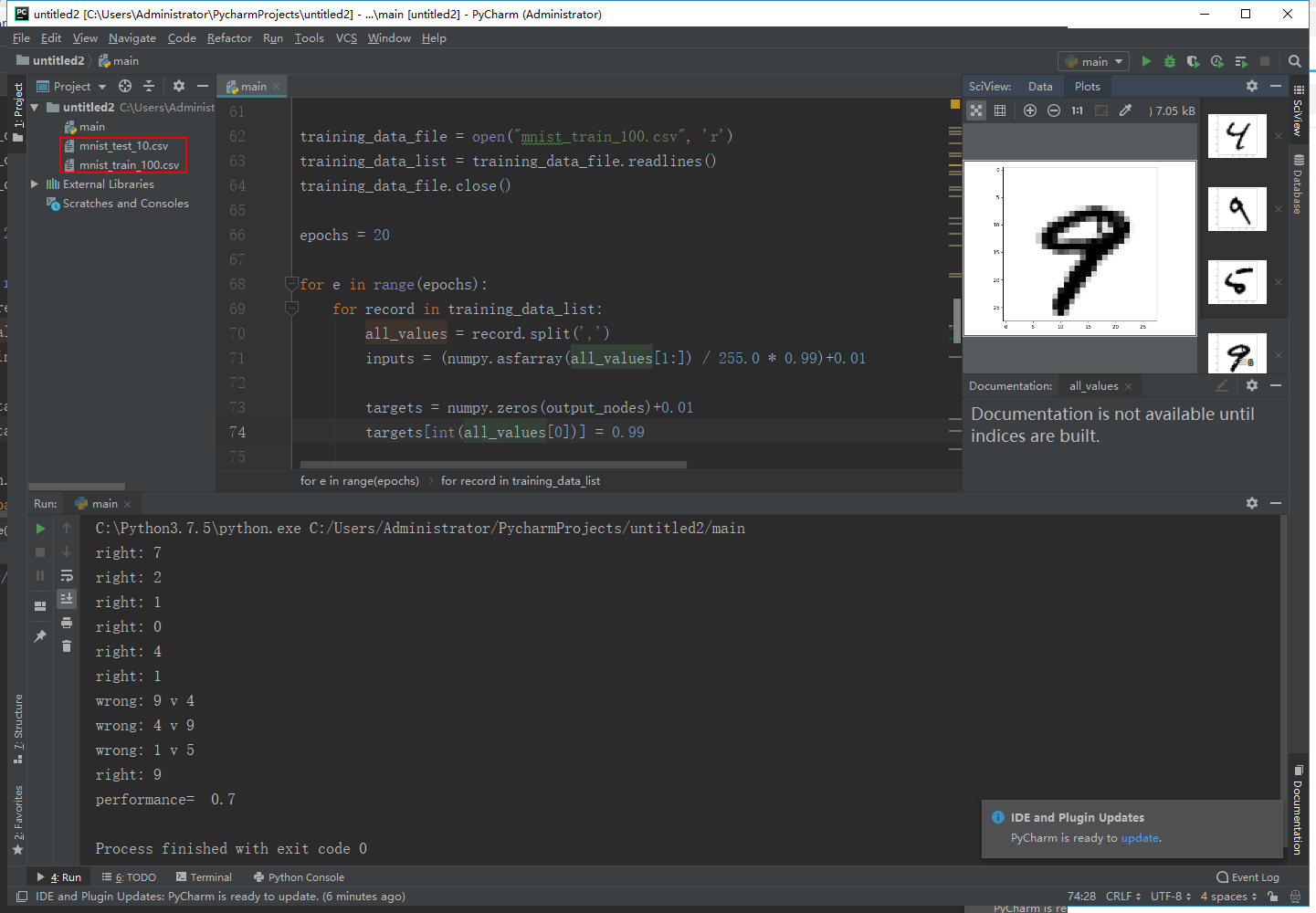Viewport: 1316px width, 913px height.
Task: Open Database side tool window
Action: tap(1298, 184)
